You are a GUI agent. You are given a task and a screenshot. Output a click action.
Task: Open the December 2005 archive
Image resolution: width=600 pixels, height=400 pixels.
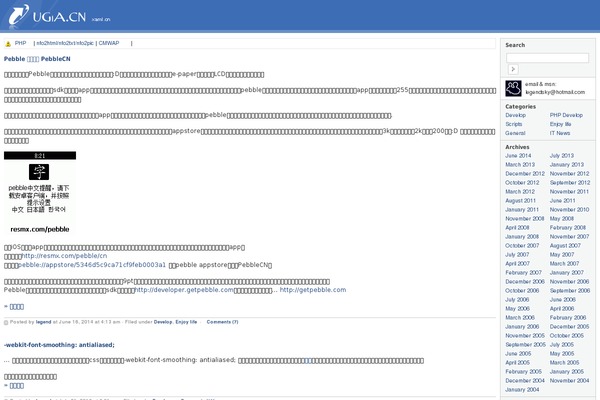(x=569, y=327)
